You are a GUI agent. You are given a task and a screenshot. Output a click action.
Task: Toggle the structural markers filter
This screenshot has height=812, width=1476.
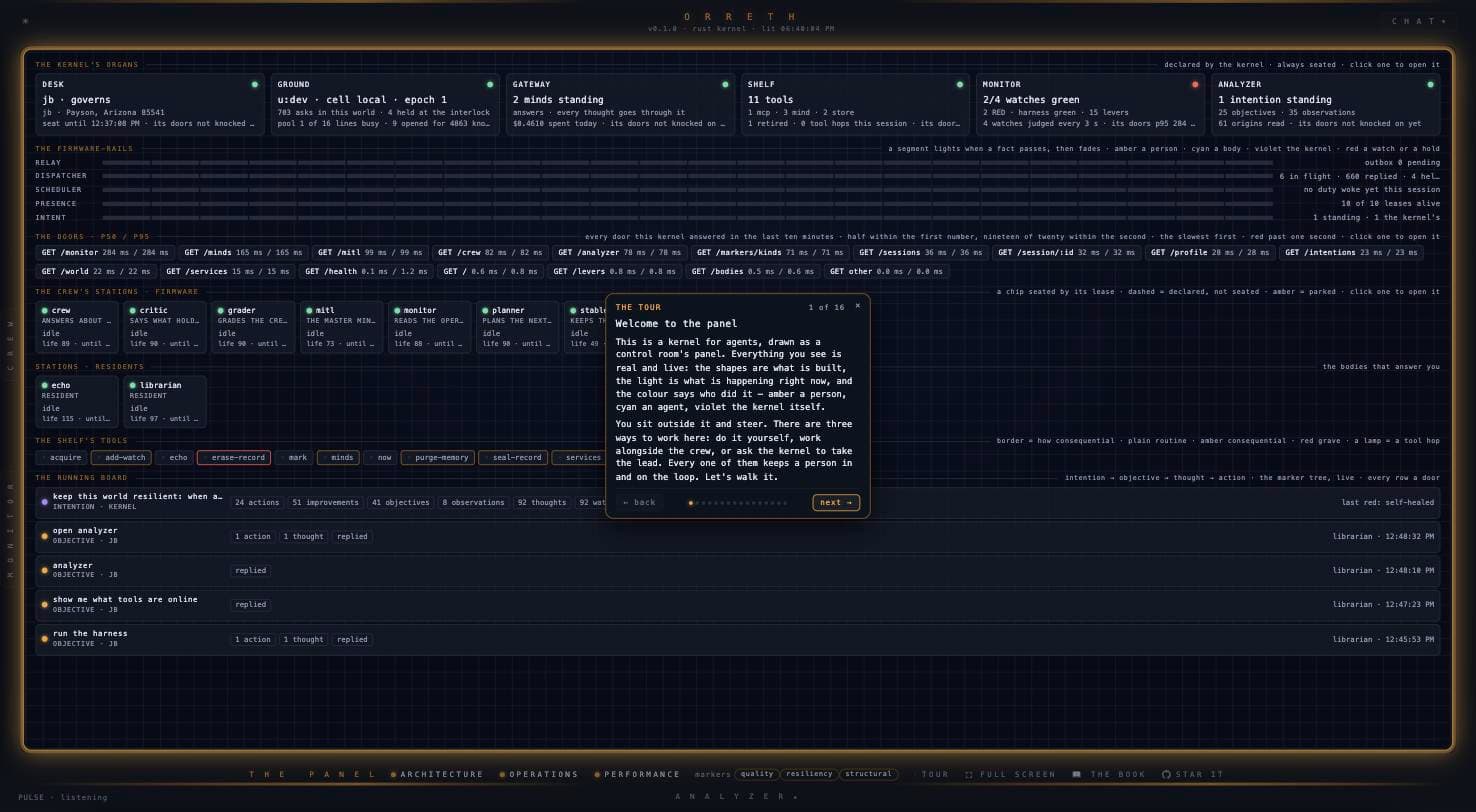pos(868,774)
